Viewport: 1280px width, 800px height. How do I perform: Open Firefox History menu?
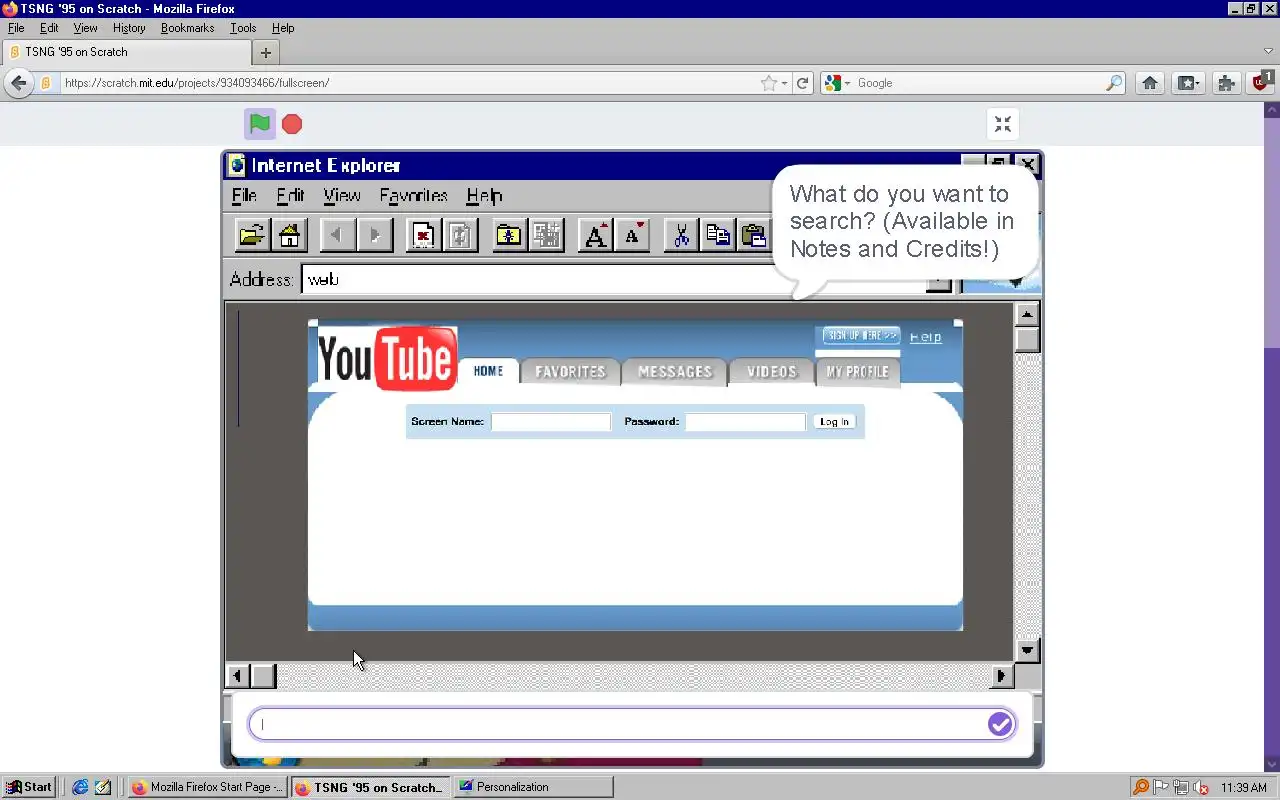(x=129, y=28)
